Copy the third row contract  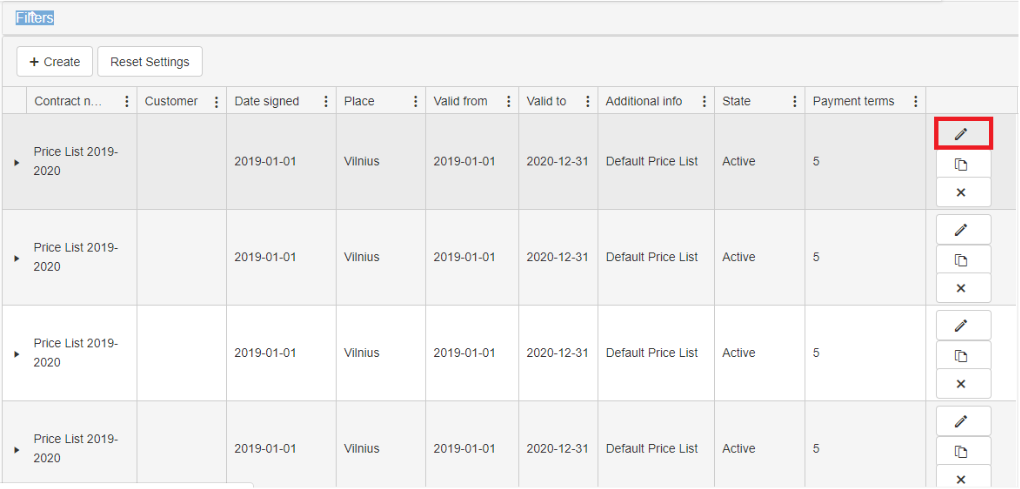coord(962,356)
